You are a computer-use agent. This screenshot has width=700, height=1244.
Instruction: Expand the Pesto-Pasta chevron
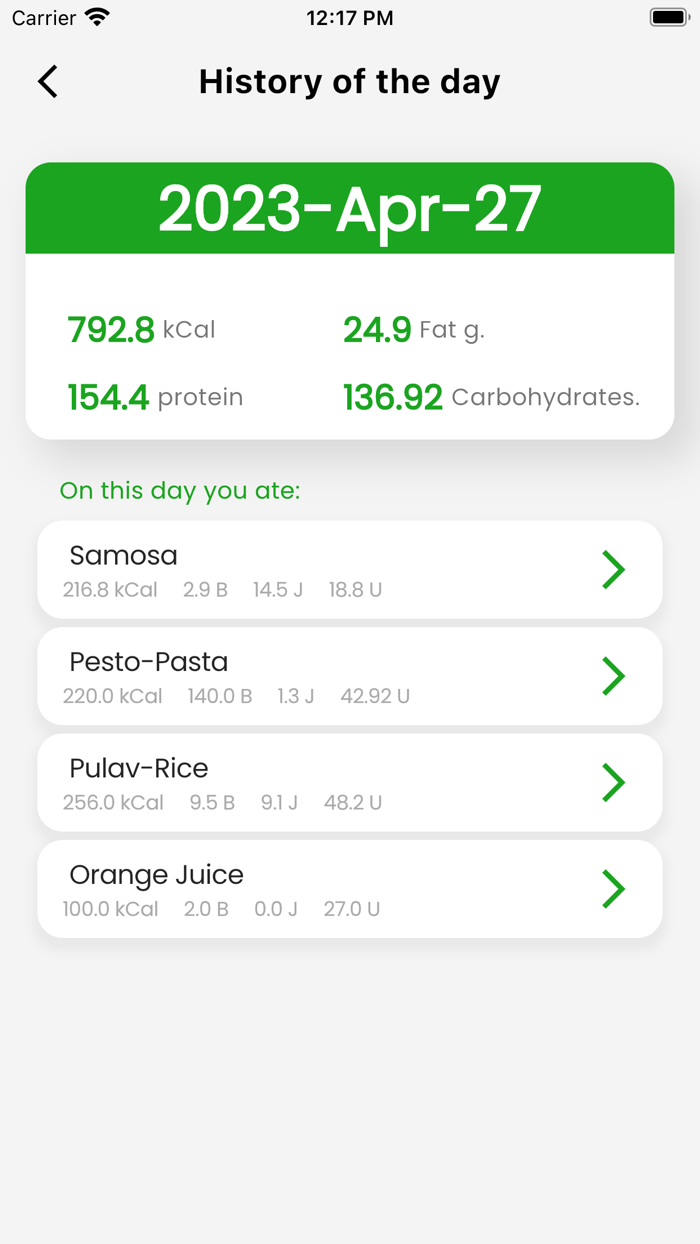(x=613, y=676)
